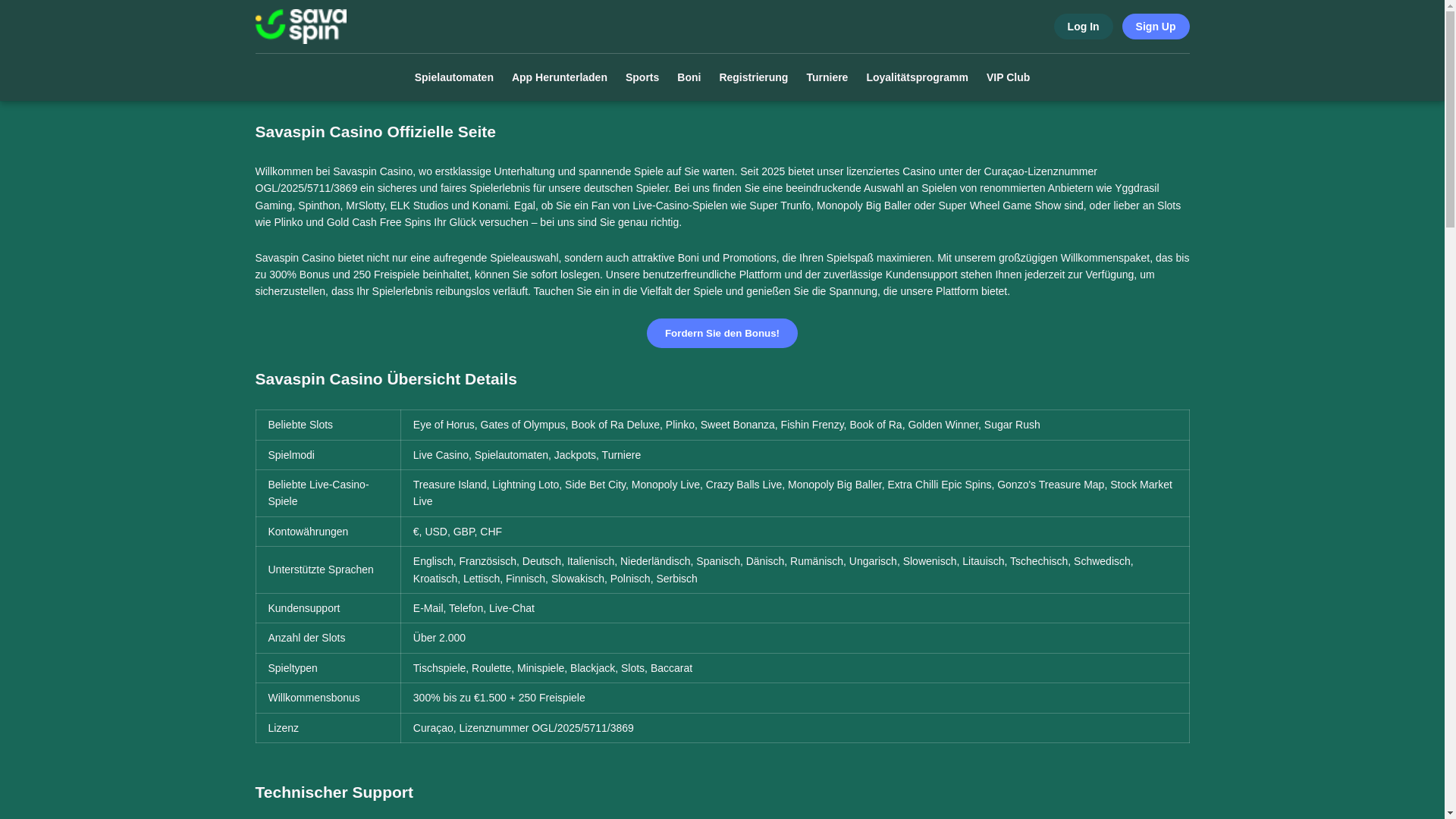Open Spielautomaten menu item
This screenshot has height=819, width=1456.
coord(453,77)
